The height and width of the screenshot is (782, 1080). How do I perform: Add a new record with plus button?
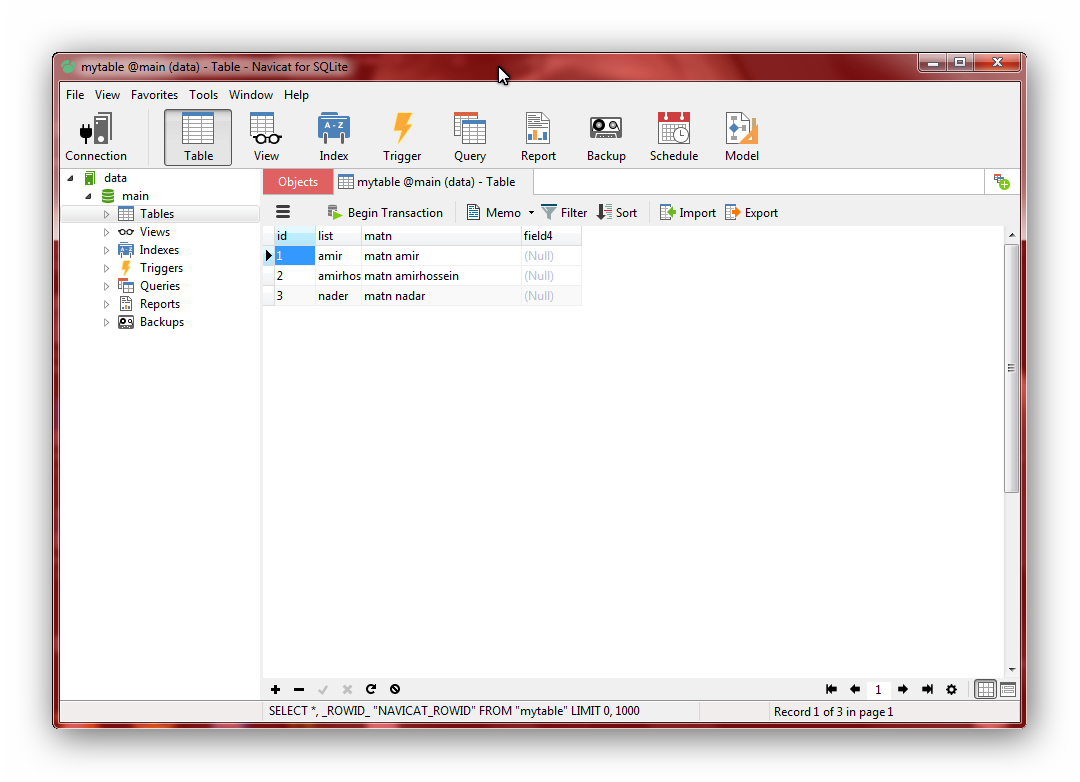point(276,689)
